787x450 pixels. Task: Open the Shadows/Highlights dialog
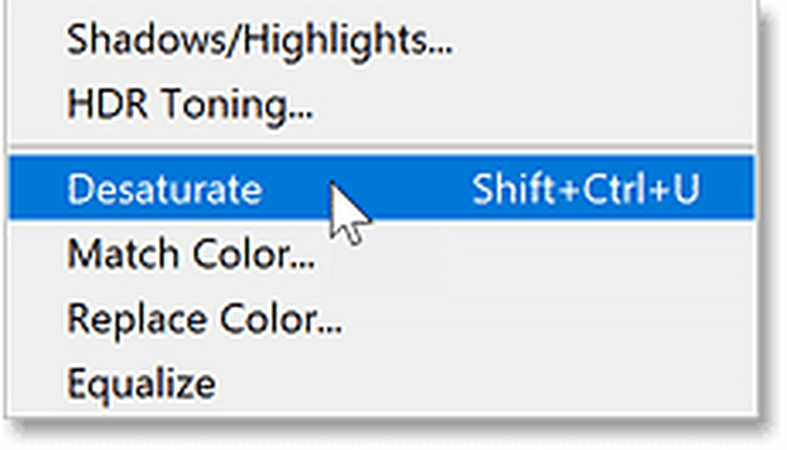[x=259, y=41]
